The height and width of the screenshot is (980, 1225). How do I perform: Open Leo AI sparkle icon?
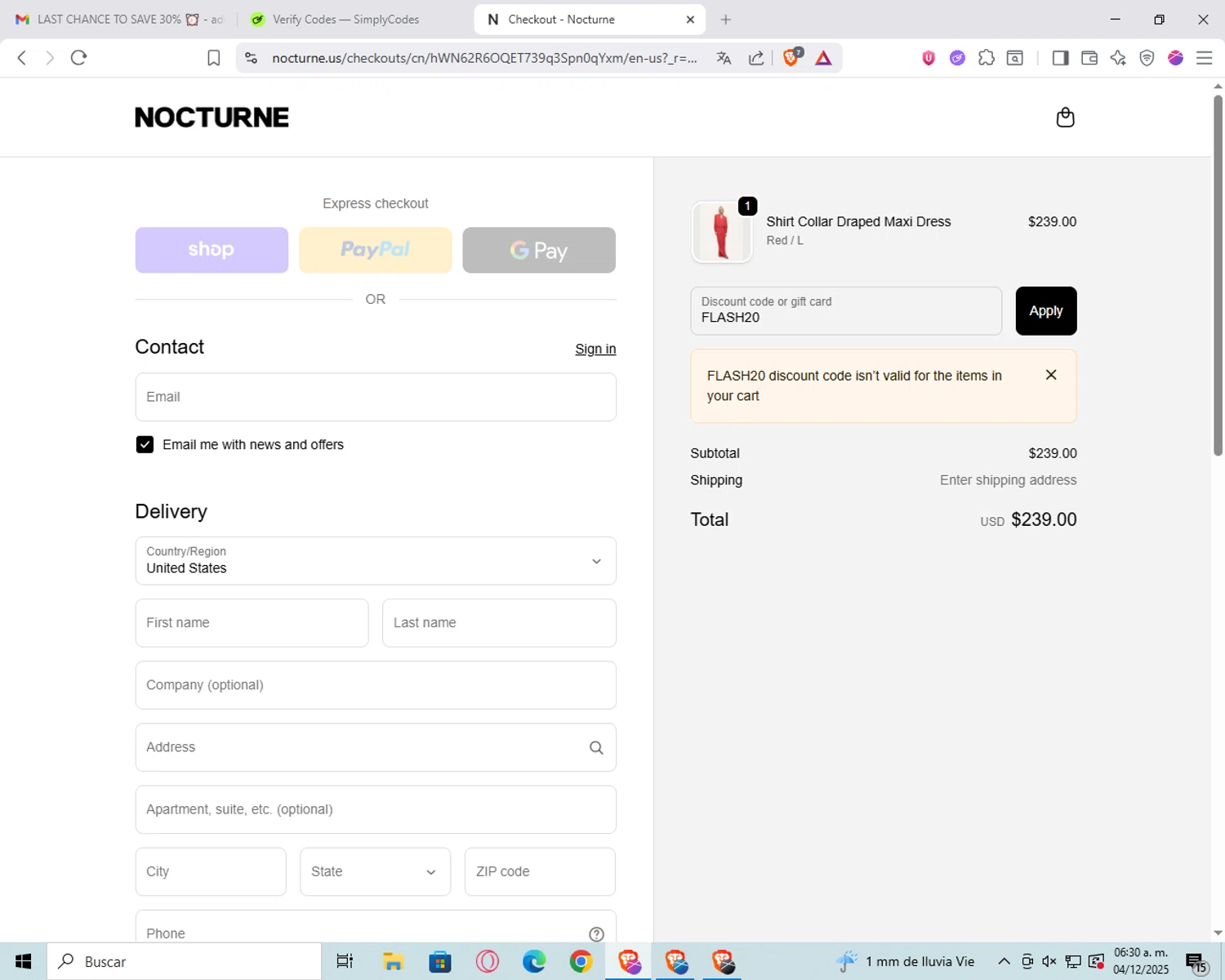(x=1118, y=58)
